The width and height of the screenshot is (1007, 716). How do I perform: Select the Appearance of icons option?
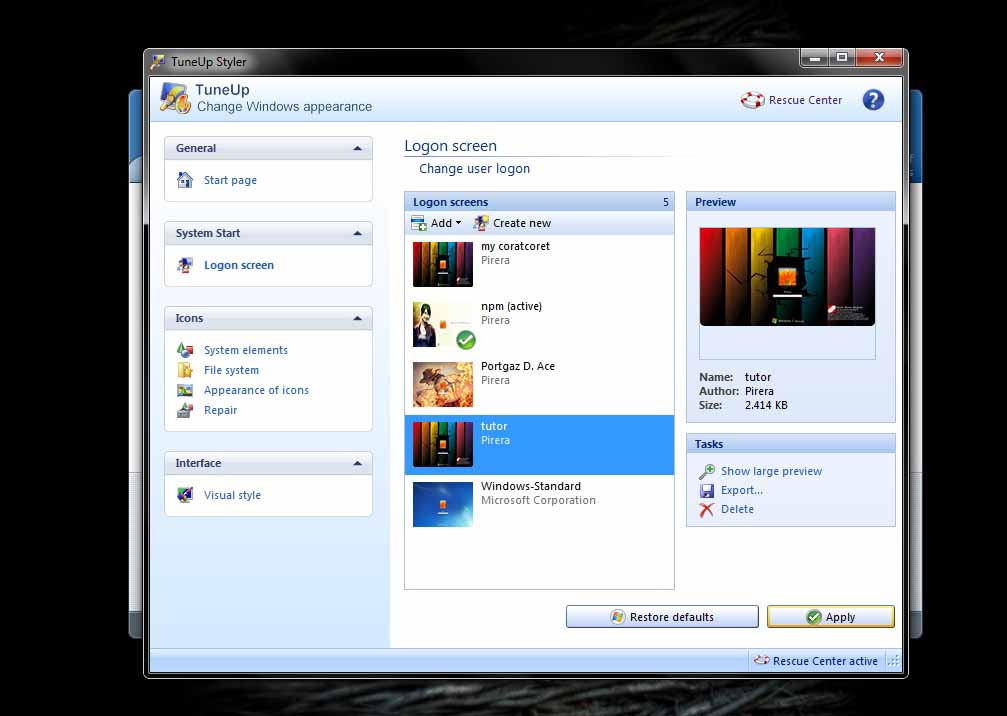(187, 390)
